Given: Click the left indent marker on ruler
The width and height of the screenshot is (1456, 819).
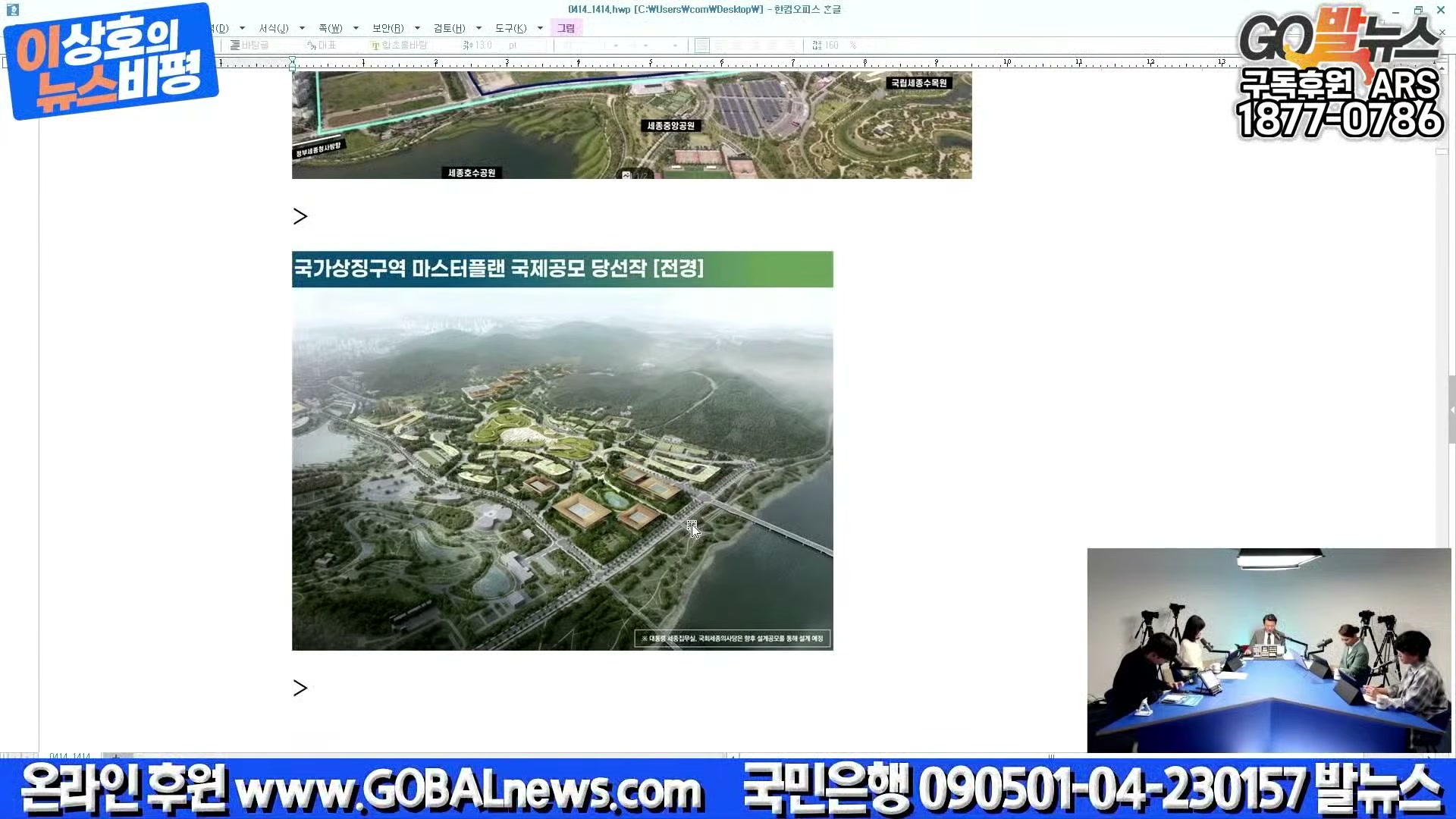Looking at the screenshot, I should click(x=292, y=65).
